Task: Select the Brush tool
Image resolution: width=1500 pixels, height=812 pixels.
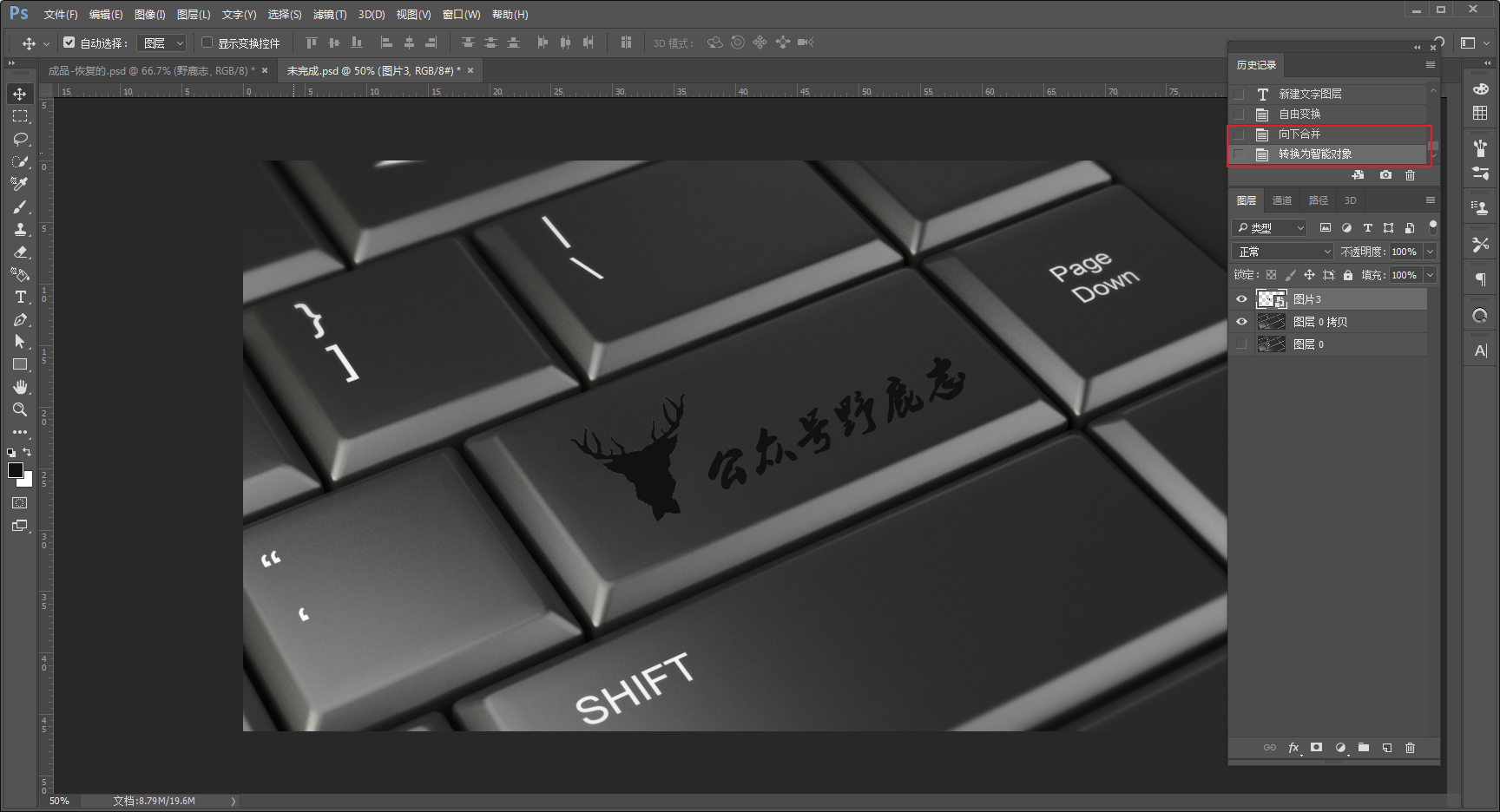Action: 20,206
